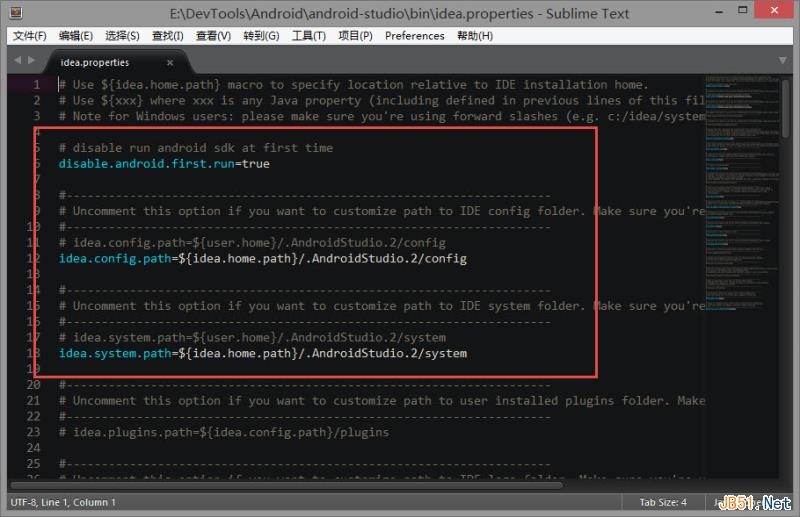Click the '# Use ${idea.home.path} macro' comment line

tap(353, 85)
